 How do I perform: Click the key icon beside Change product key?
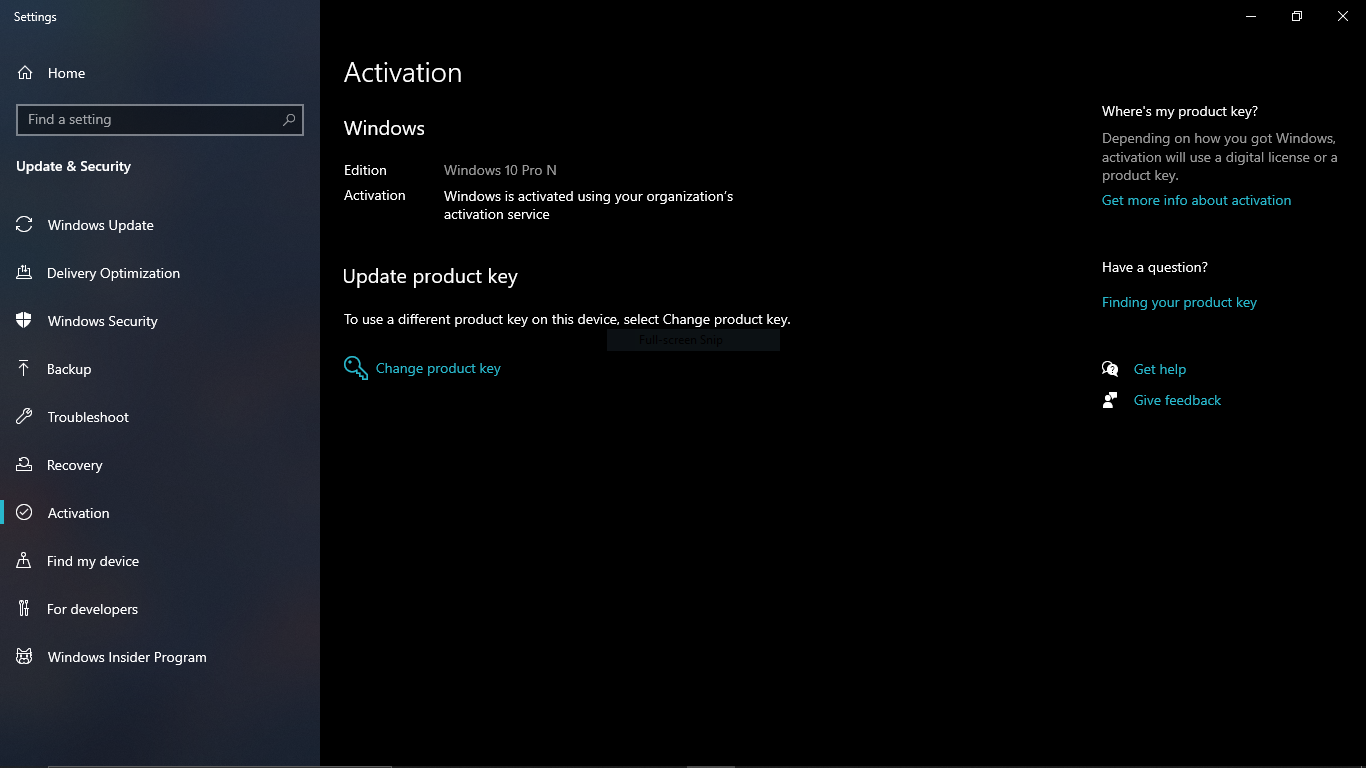pyautogui.click(x=356, y=368)
